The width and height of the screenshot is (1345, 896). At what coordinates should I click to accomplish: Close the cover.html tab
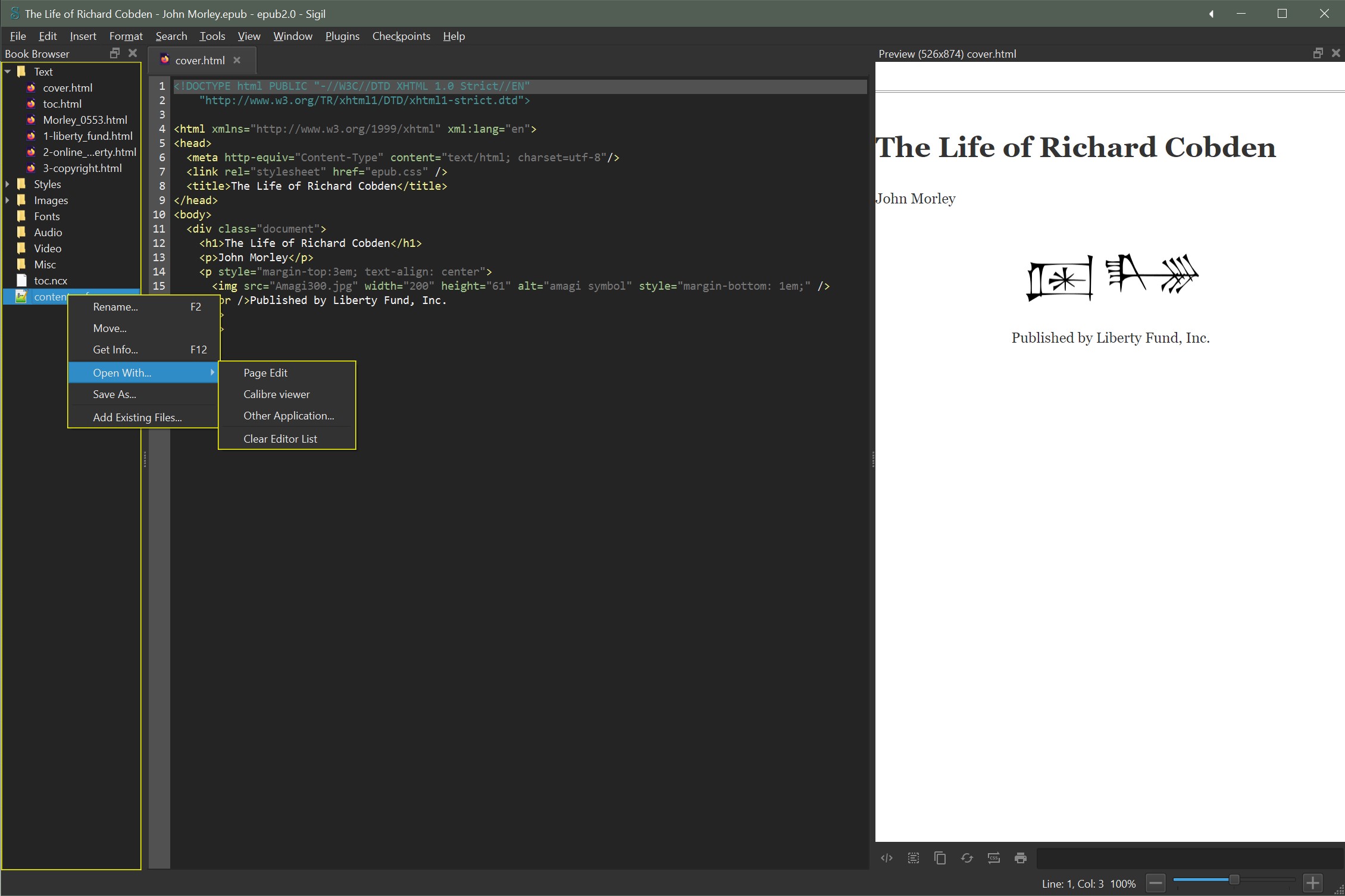[237, 60]
